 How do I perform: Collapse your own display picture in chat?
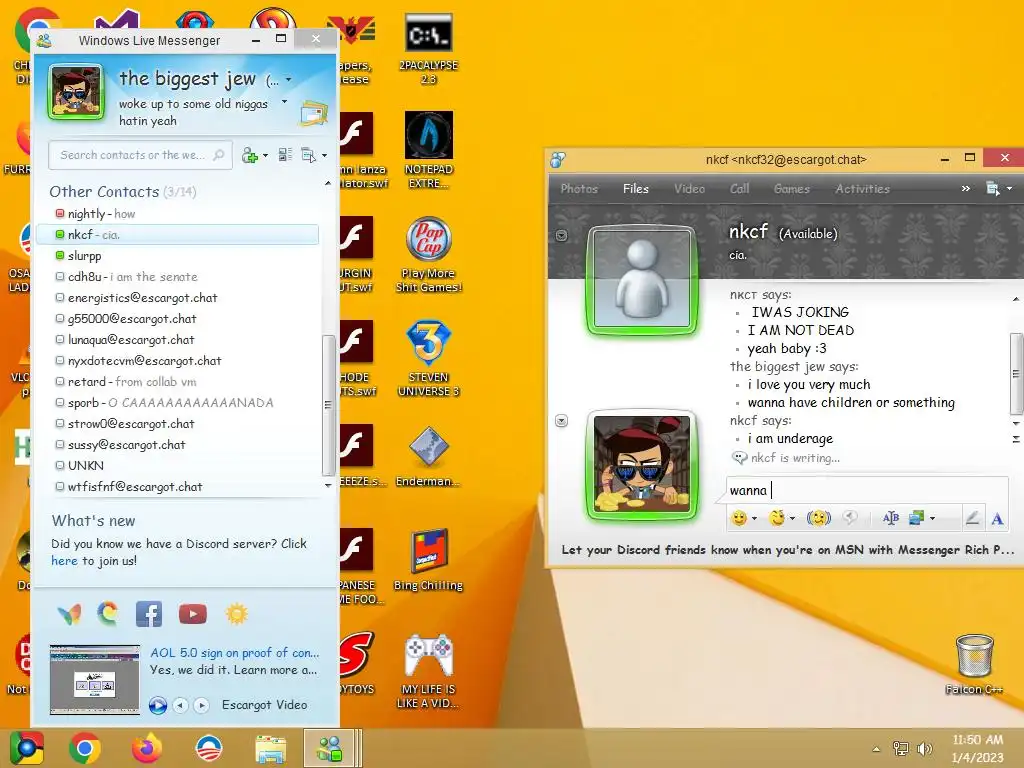click(x=562, y=421)
